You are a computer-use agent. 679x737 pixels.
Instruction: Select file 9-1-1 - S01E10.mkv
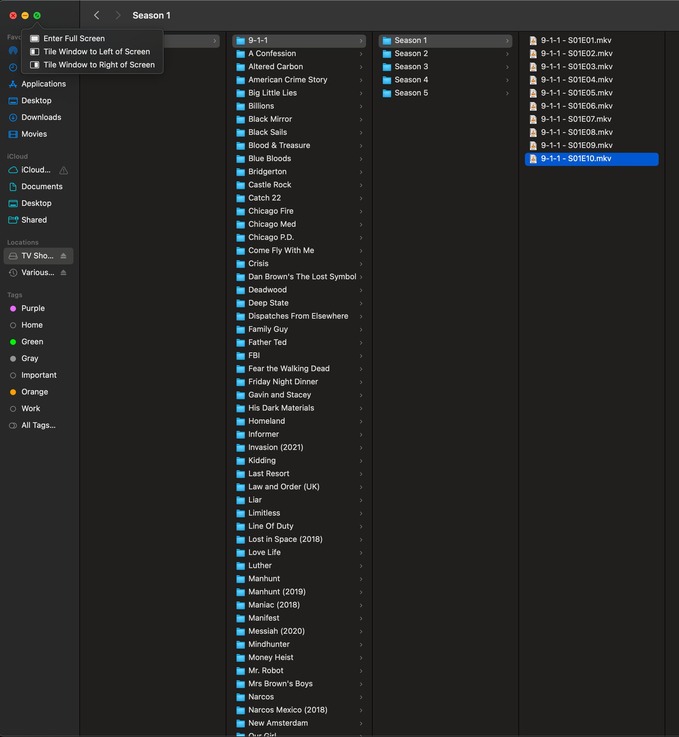(592, 159)
